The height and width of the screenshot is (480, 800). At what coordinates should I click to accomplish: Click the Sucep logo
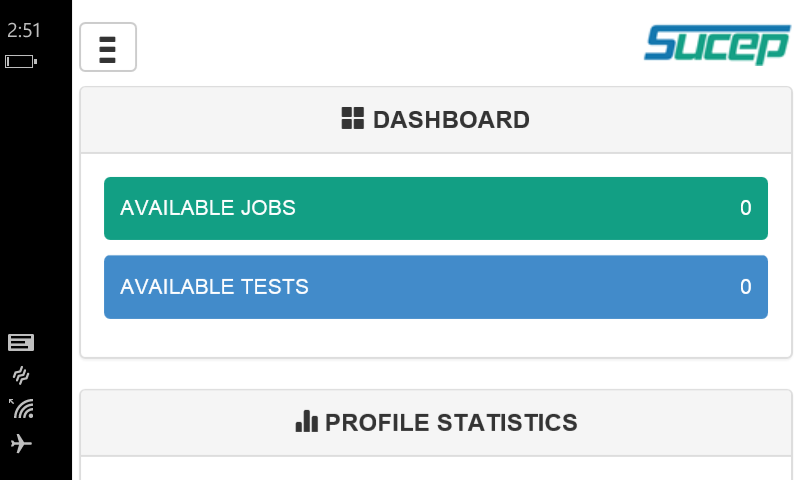pyautogui.click(x=717, y=45)
